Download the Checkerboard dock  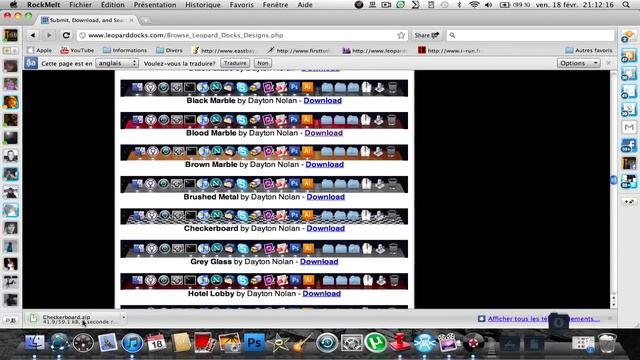coord(325,229)
